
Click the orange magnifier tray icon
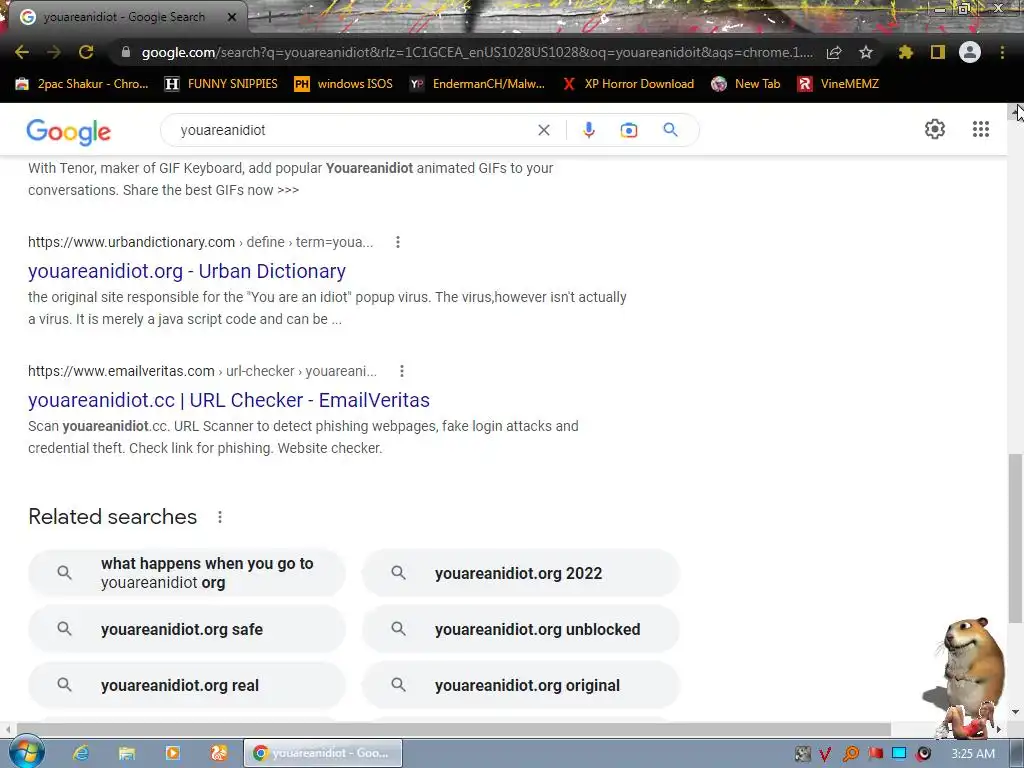[x=851, y=754]
